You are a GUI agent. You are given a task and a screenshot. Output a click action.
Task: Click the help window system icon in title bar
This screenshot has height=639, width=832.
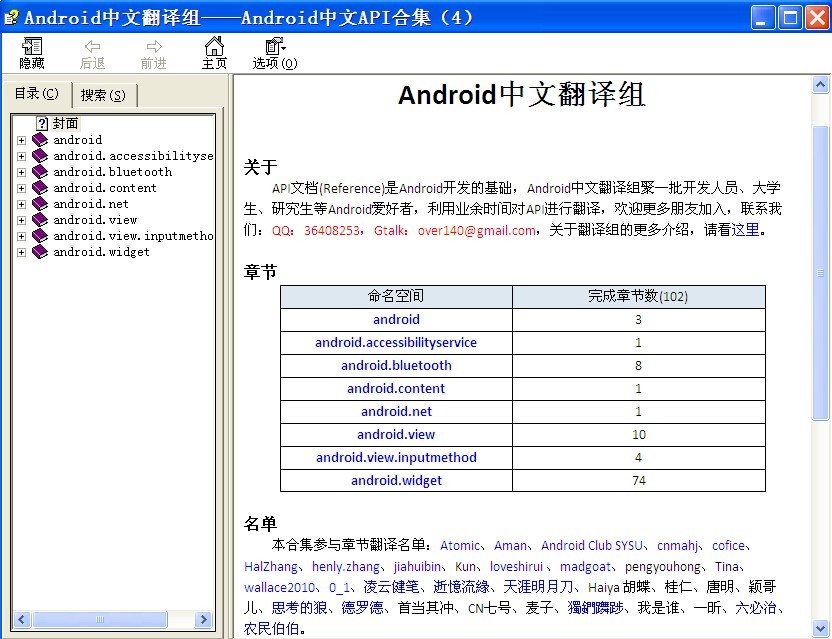(x=10, y=15)
